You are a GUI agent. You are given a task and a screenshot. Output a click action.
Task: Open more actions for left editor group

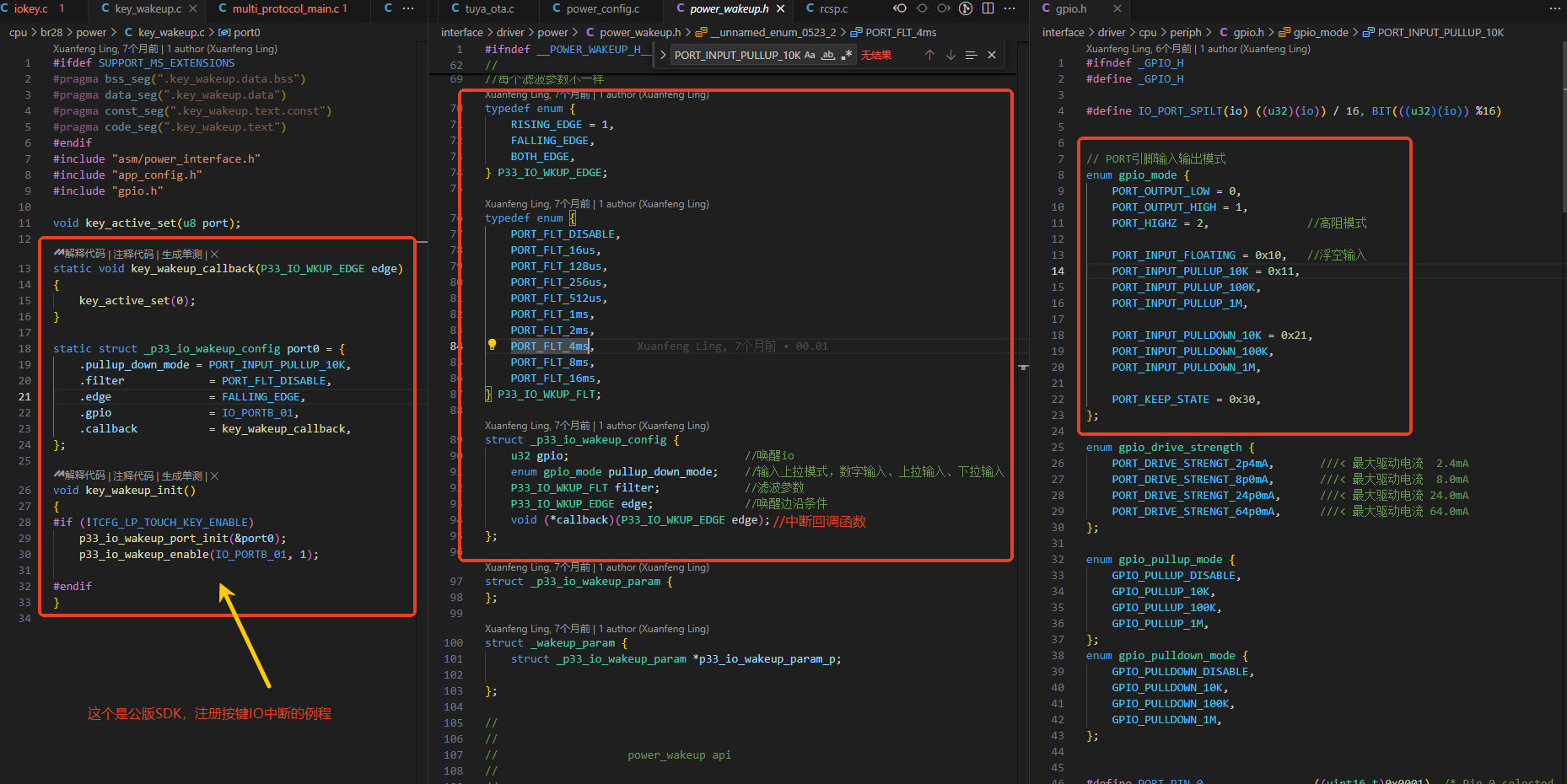(408, 8)
